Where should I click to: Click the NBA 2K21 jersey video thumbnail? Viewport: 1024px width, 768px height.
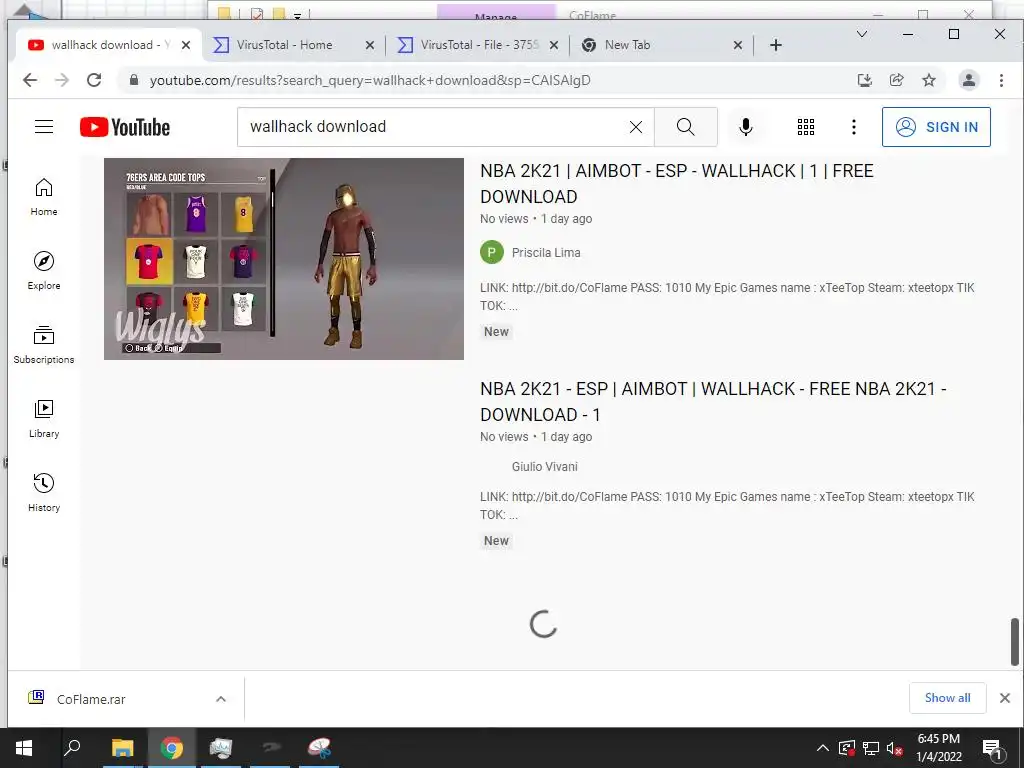tap(283, 259)
